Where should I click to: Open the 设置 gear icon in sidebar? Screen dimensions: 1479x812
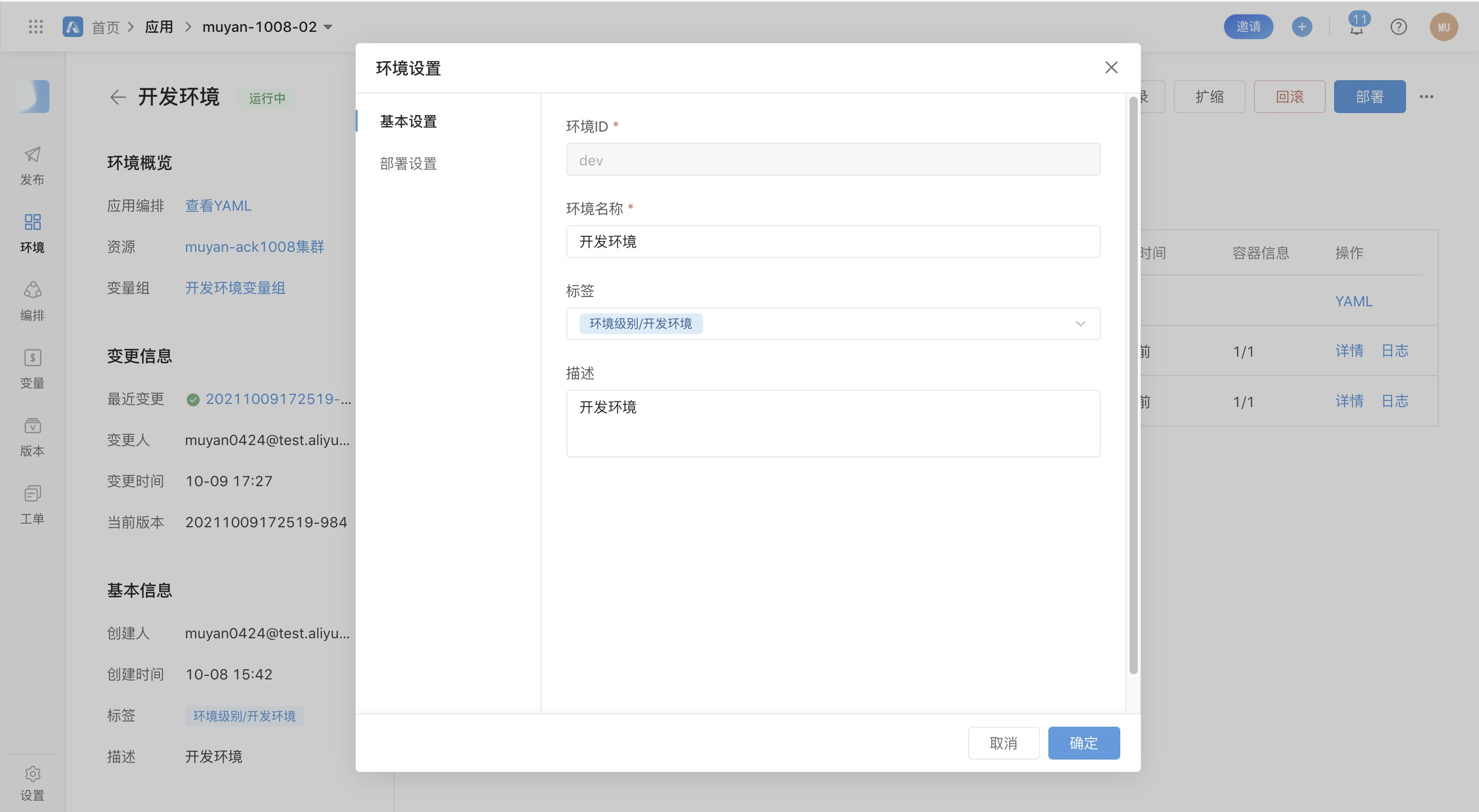[x=32, y=773]
